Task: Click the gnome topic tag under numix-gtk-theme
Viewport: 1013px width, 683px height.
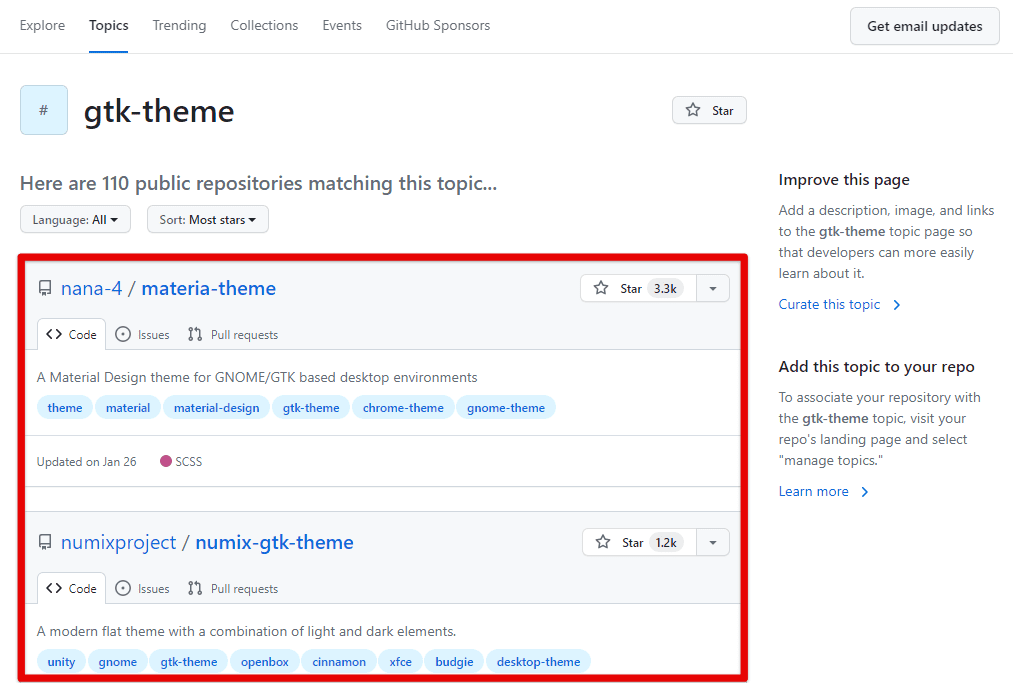Action: 118,662
